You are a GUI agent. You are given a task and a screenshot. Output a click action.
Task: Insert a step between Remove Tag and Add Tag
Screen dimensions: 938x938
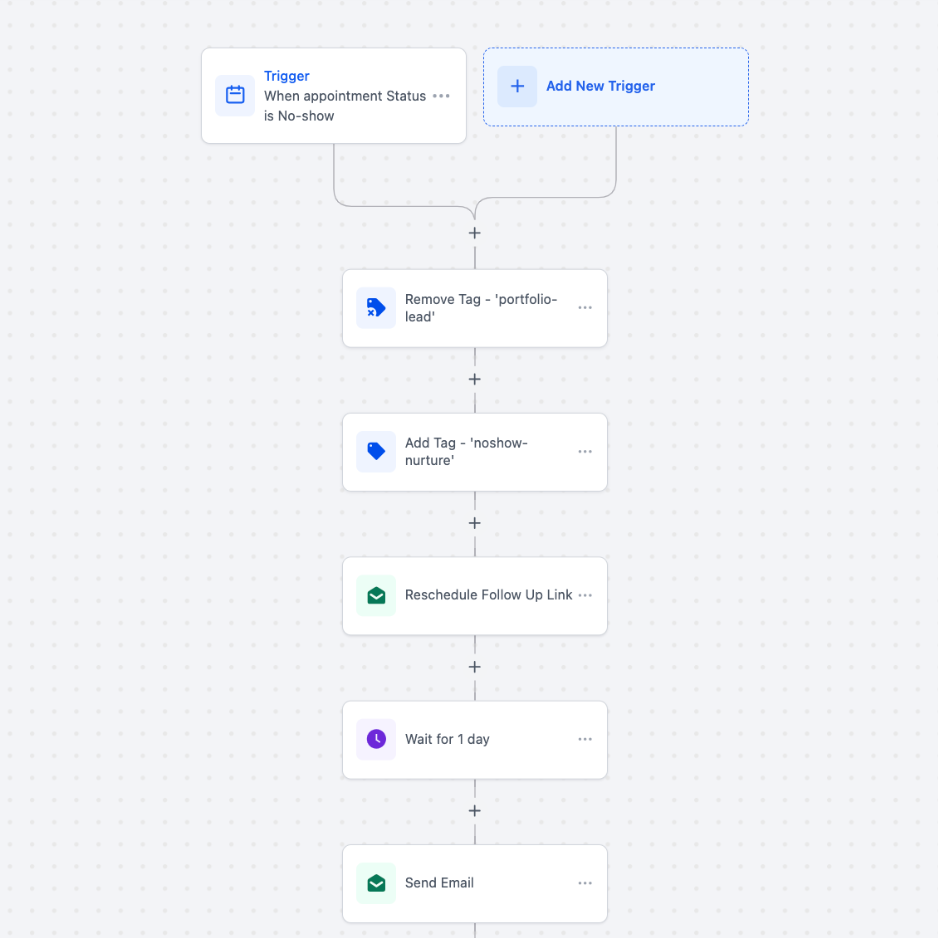tap(475, 380)
